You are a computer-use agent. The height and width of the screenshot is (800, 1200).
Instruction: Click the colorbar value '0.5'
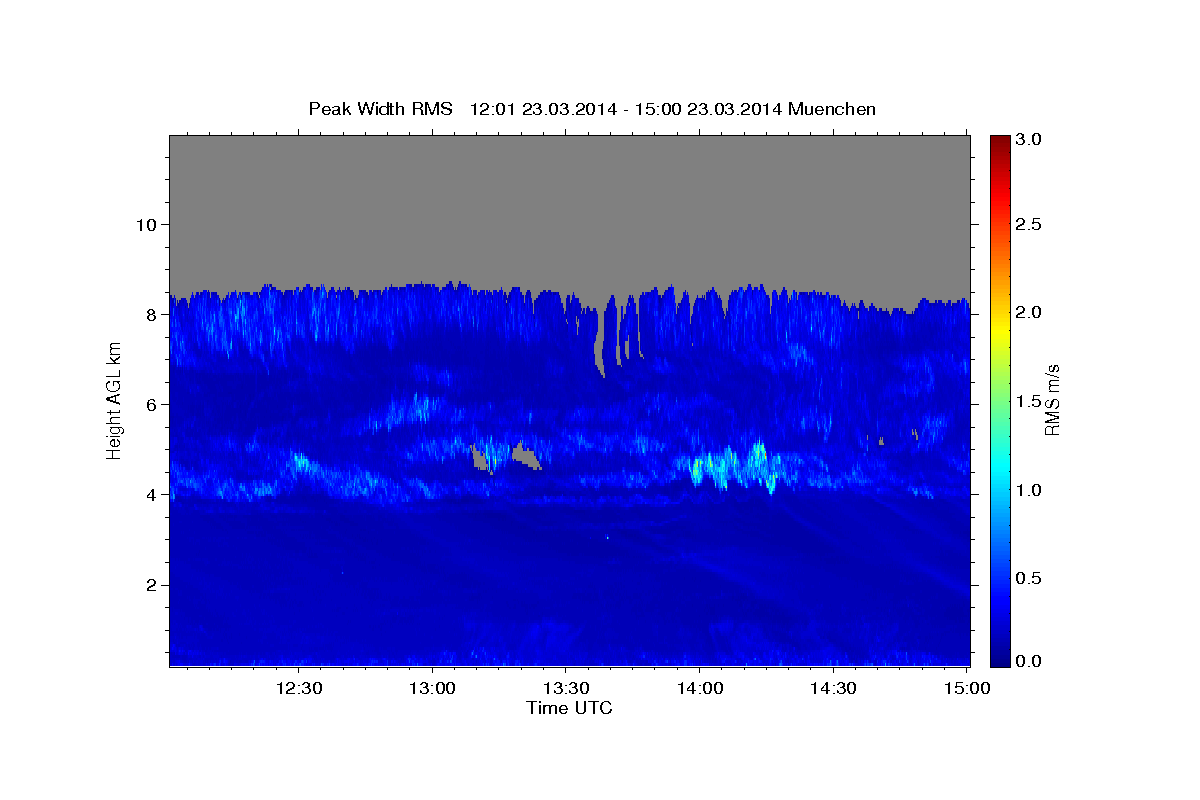coord(1031,578)
